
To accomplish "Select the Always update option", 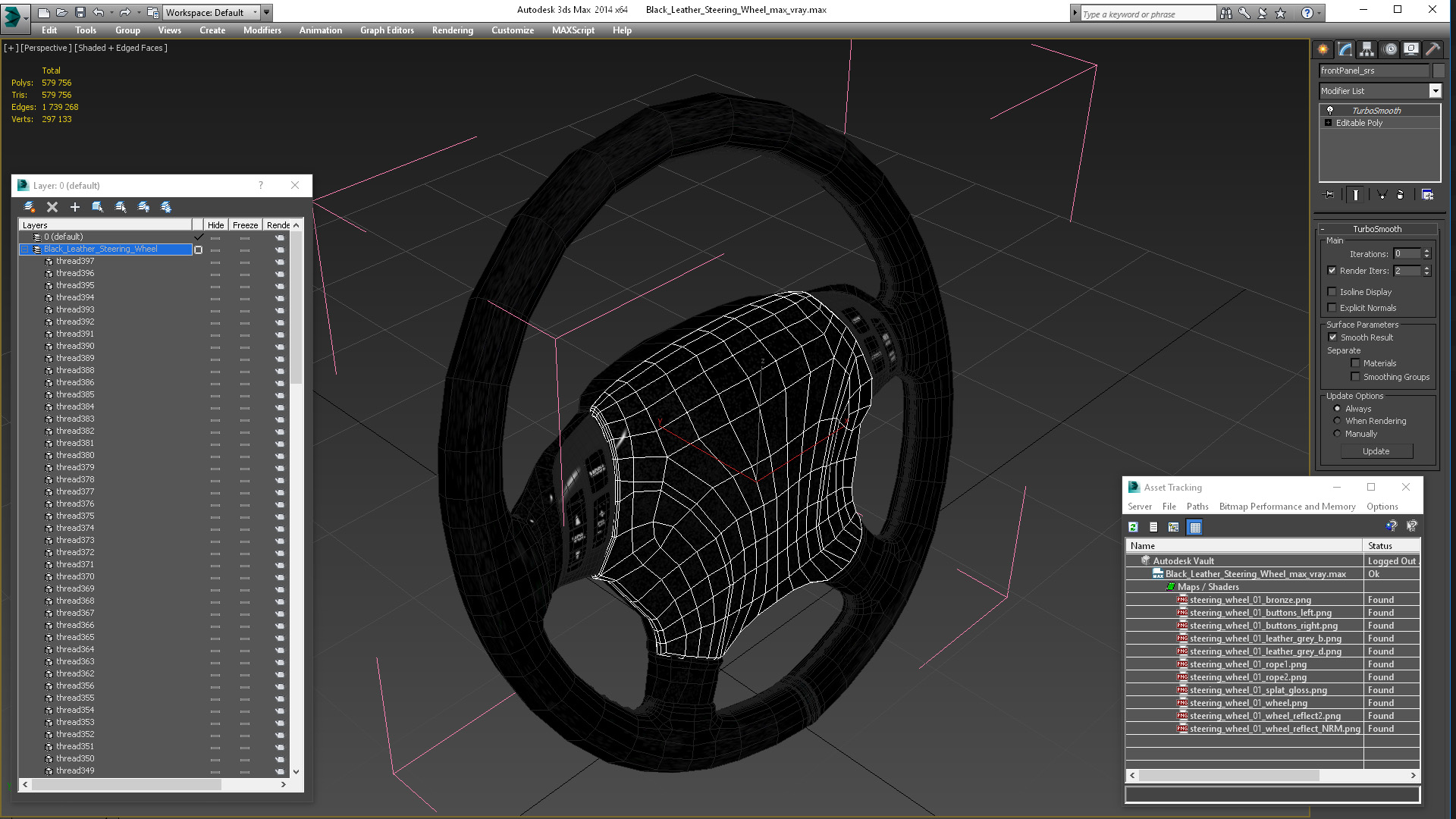I will click(1337, 409).
